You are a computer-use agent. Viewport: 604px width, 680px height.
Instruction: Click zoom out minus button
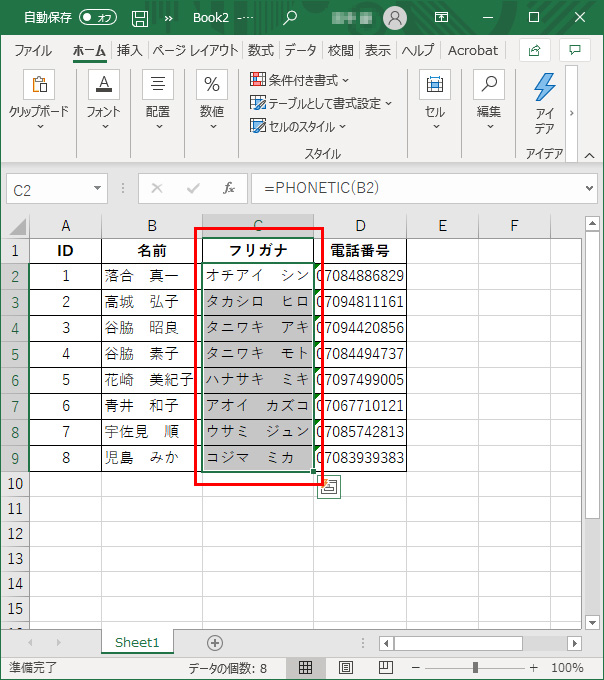click(415, 667)
